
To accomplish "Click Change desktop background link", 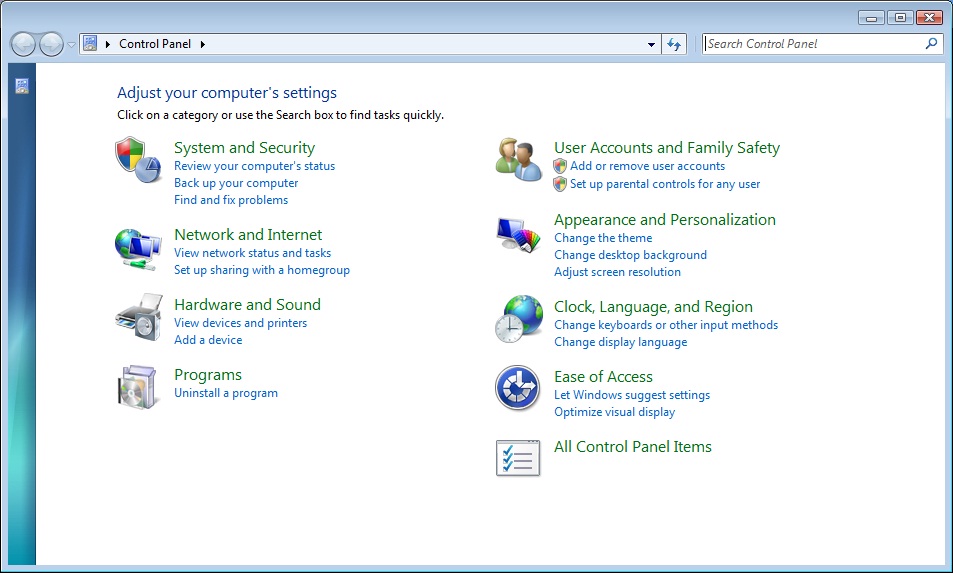I will [x=630, y=255].
